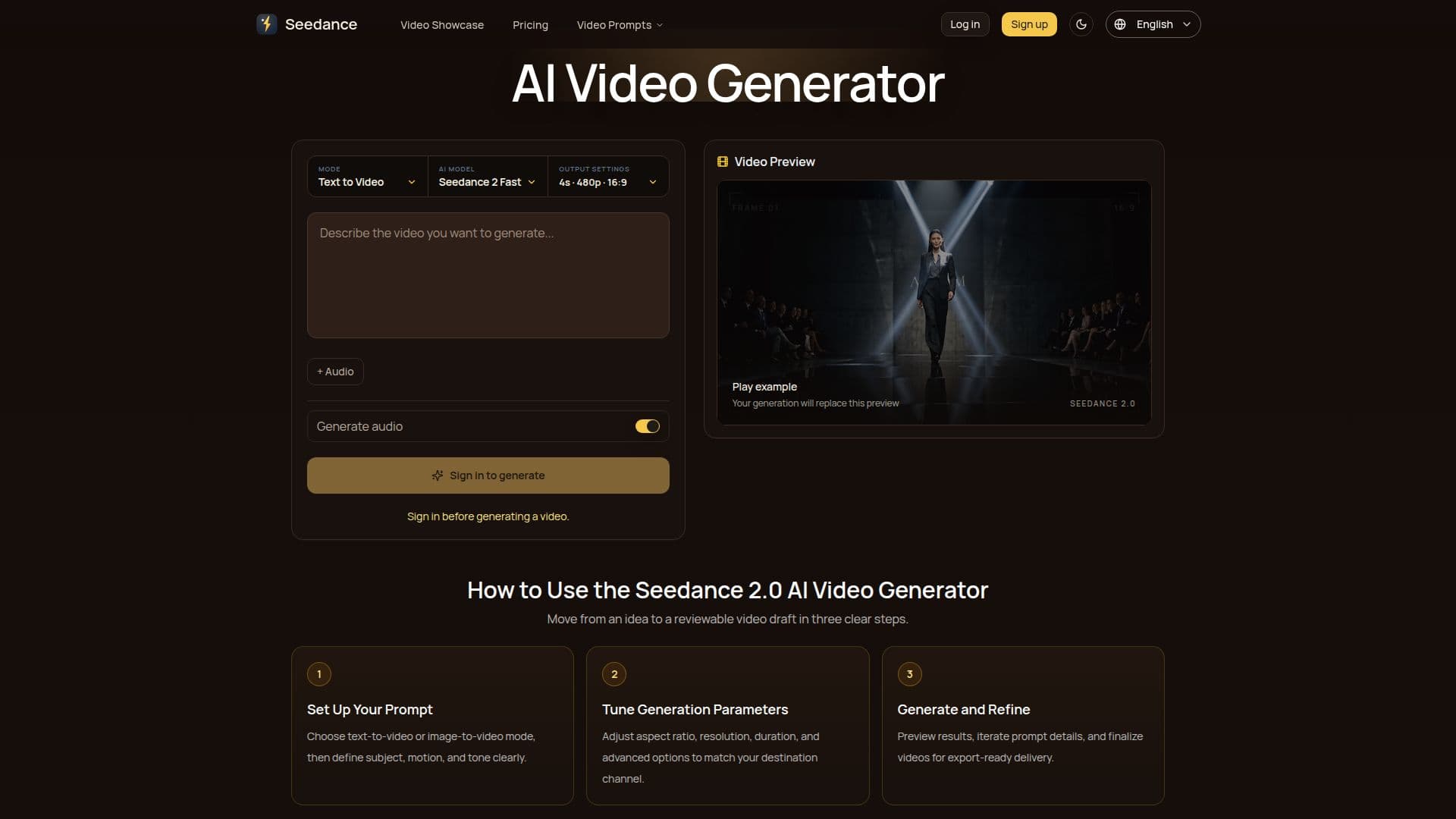This screenshot has width=1456, height=819.
Task: Click the globe language icon
Action: pos(1120,24)
